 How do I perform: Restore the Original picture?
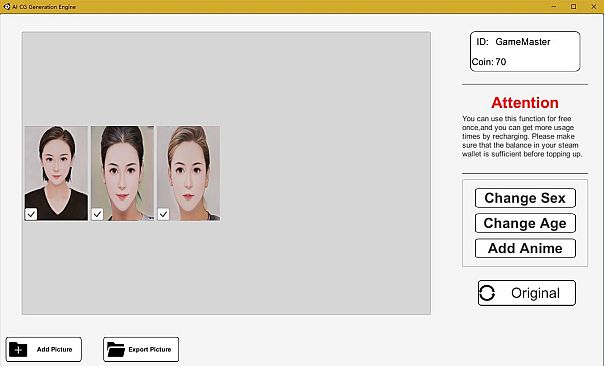coord(527,293)
